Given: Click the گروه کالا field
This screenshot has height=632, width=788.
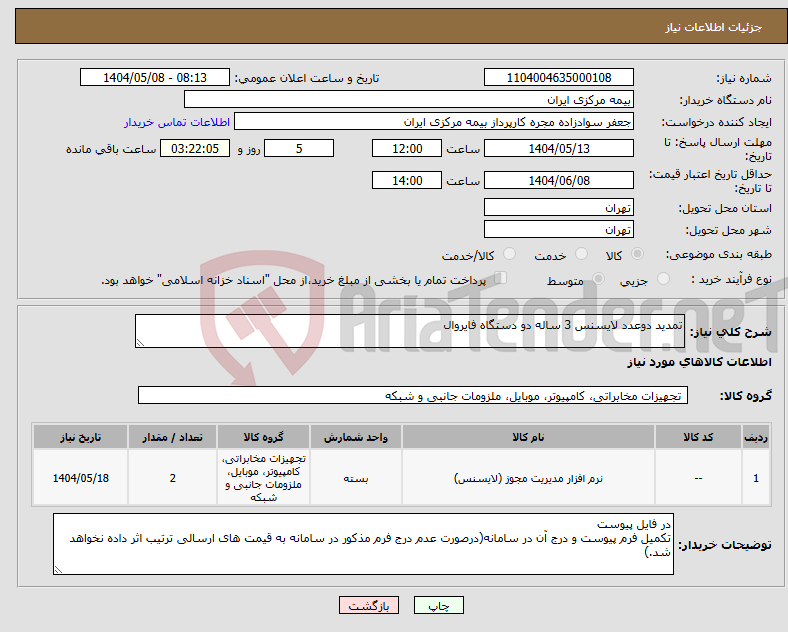Looking at the screenshot, I should [413, 395].
